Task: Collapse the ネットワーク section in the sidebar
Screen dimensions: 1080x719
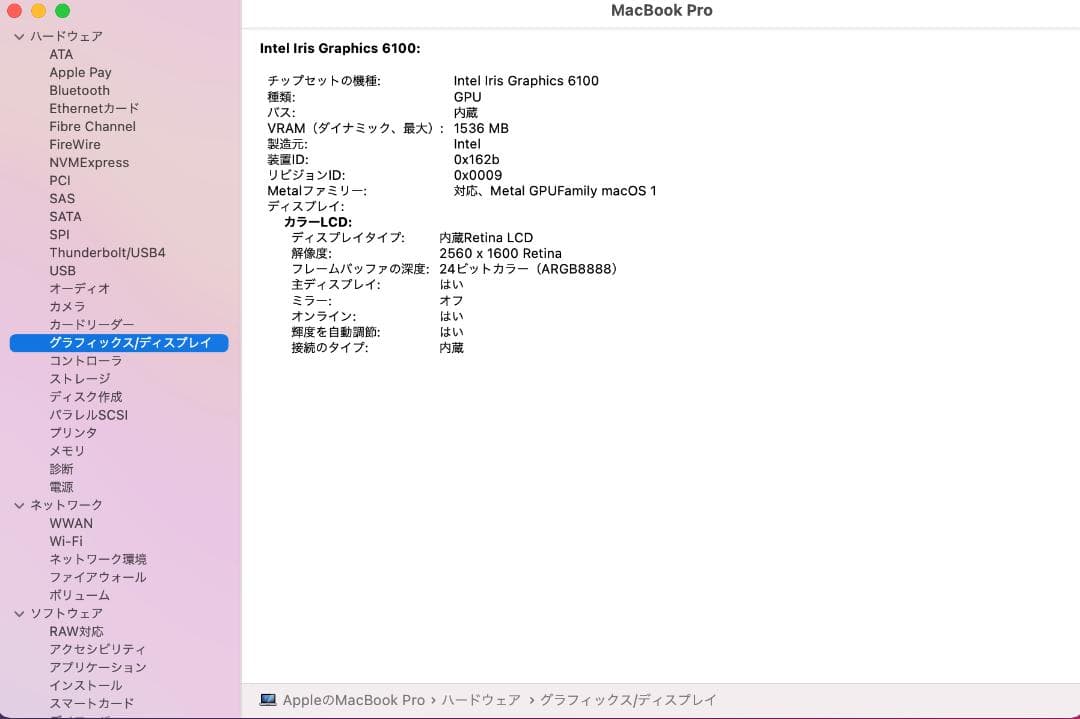Action: [x=18, y=505]
